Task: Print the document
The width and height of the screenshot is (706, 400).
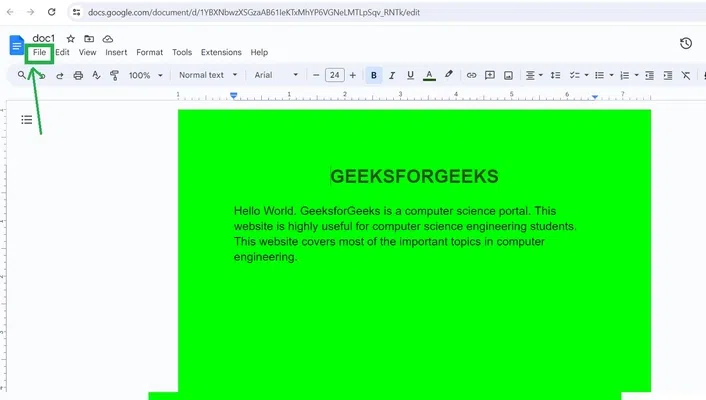Action: [78, 75]
